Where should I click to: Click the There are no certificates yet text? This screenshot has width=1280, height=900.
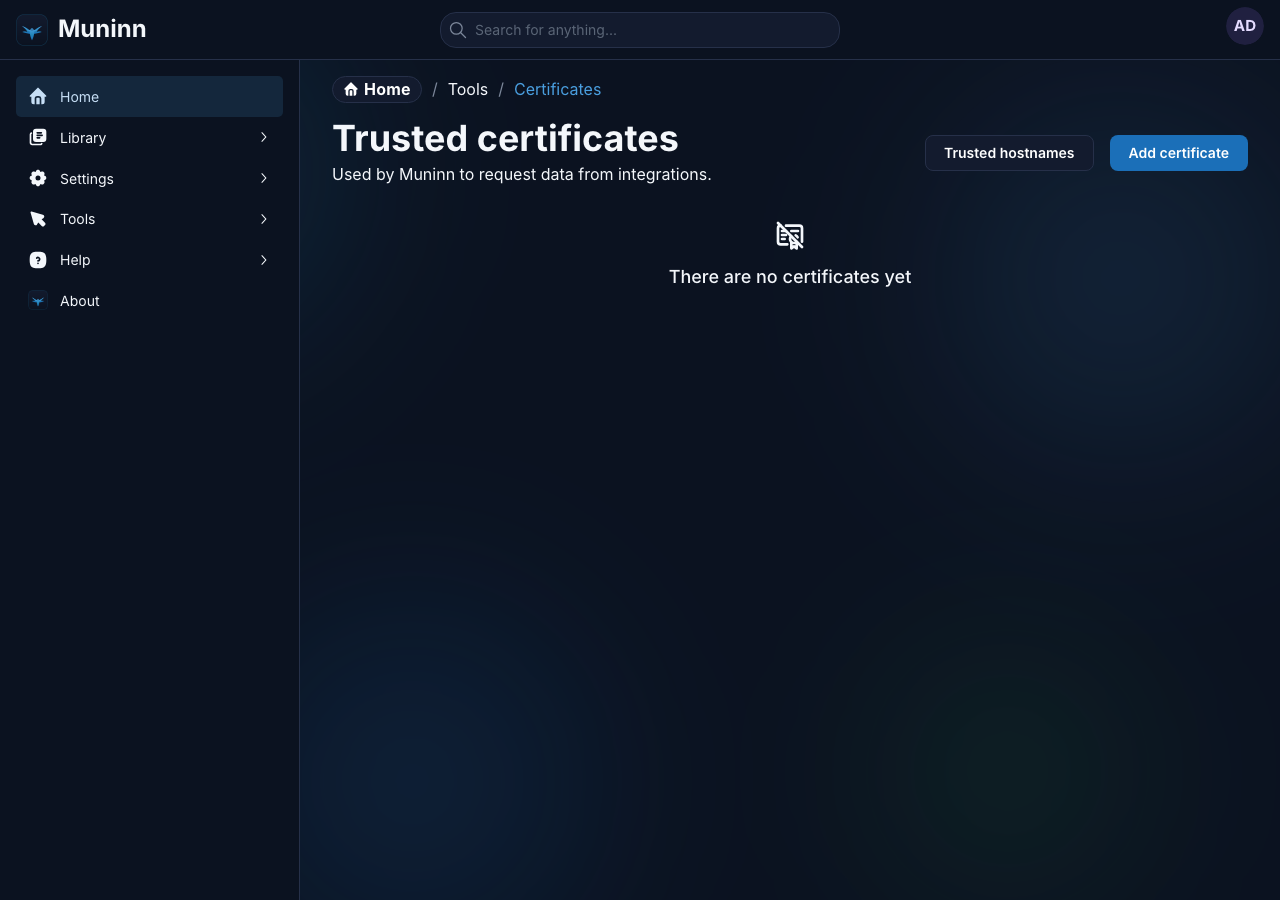[x=790, y=277]
